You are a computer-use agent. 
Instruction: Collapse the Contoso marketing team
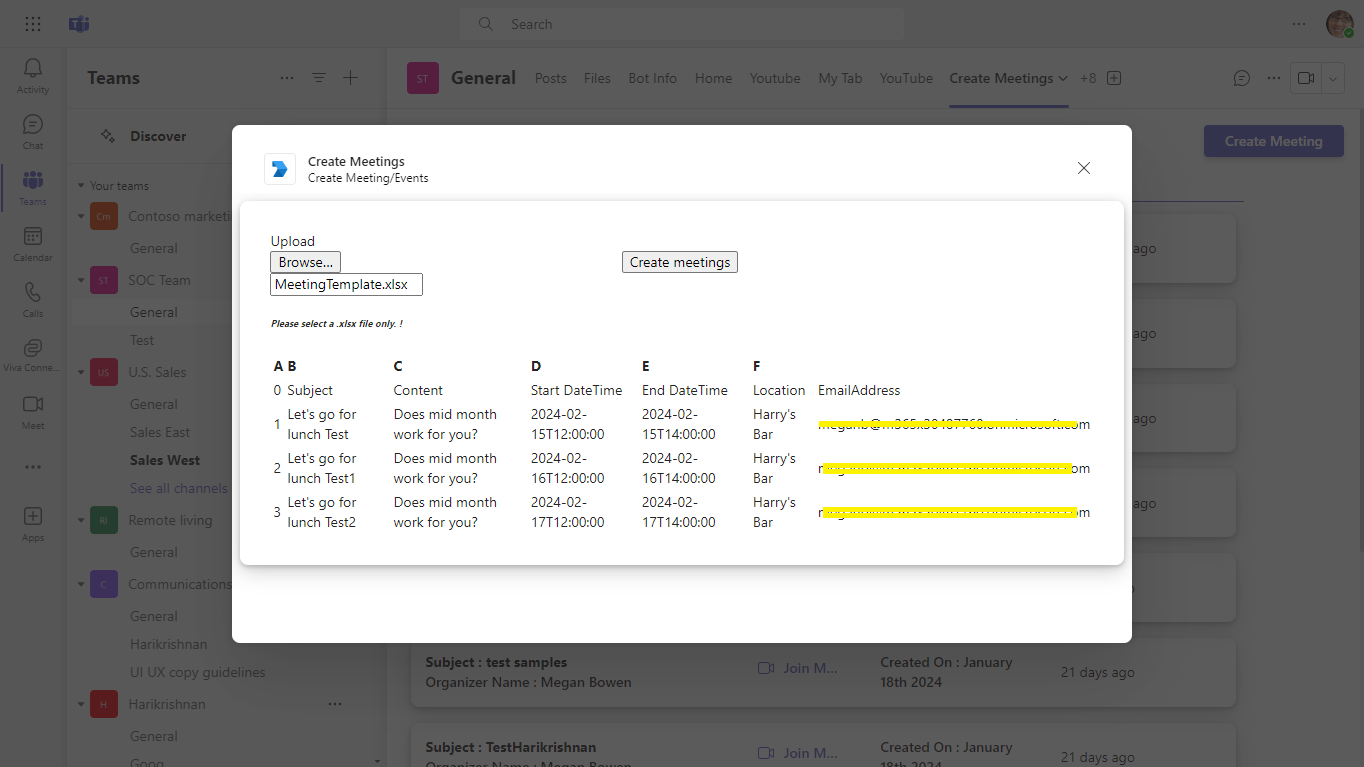[x=81, y=216]
